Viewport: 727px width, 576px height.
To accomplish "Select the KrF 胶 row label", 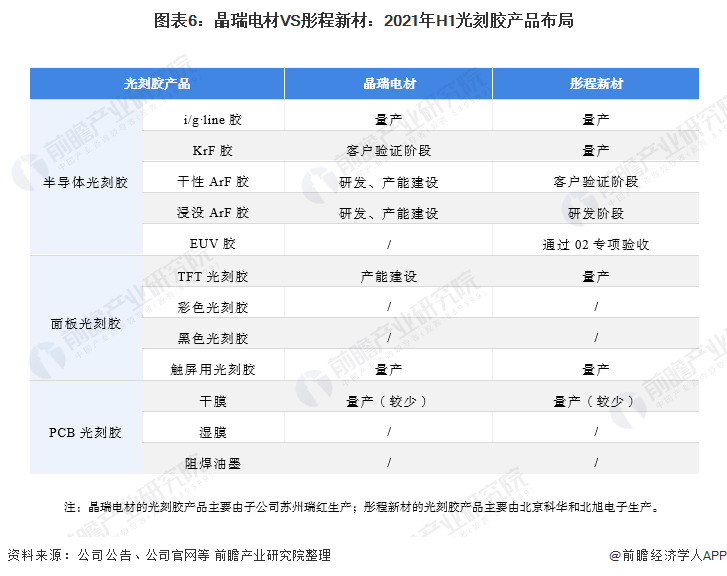I will click(213, 150).
